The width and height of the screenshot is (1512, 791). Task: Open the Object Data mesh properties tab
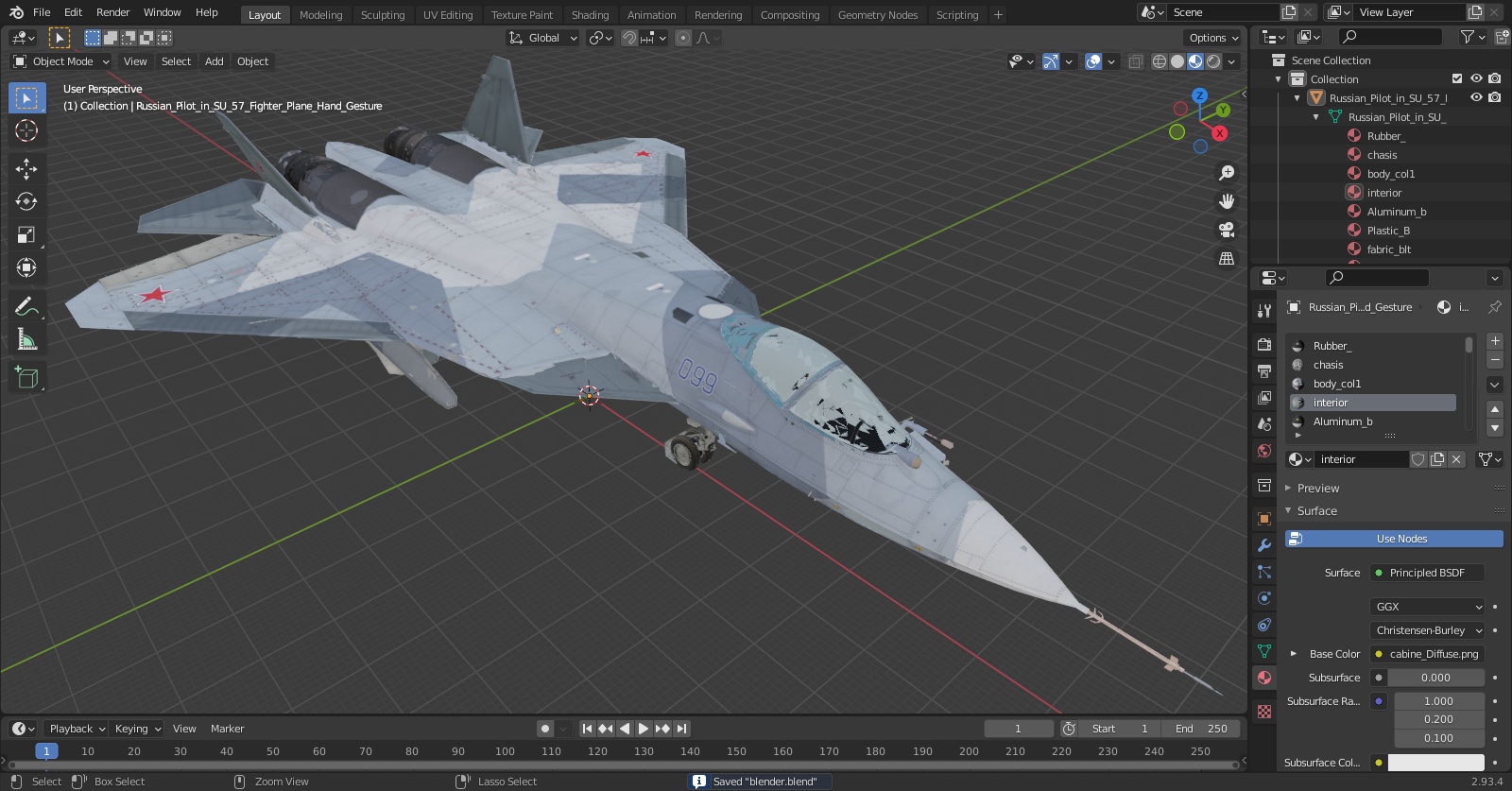click(1264, 651)
